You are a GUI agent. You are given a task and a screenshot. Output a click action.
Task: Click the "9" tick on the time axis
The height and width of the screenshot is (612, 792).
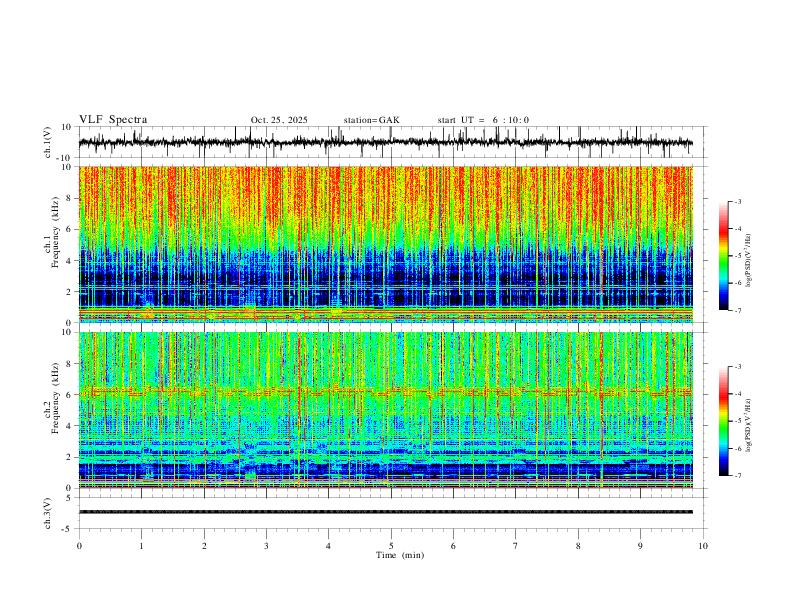640,546
